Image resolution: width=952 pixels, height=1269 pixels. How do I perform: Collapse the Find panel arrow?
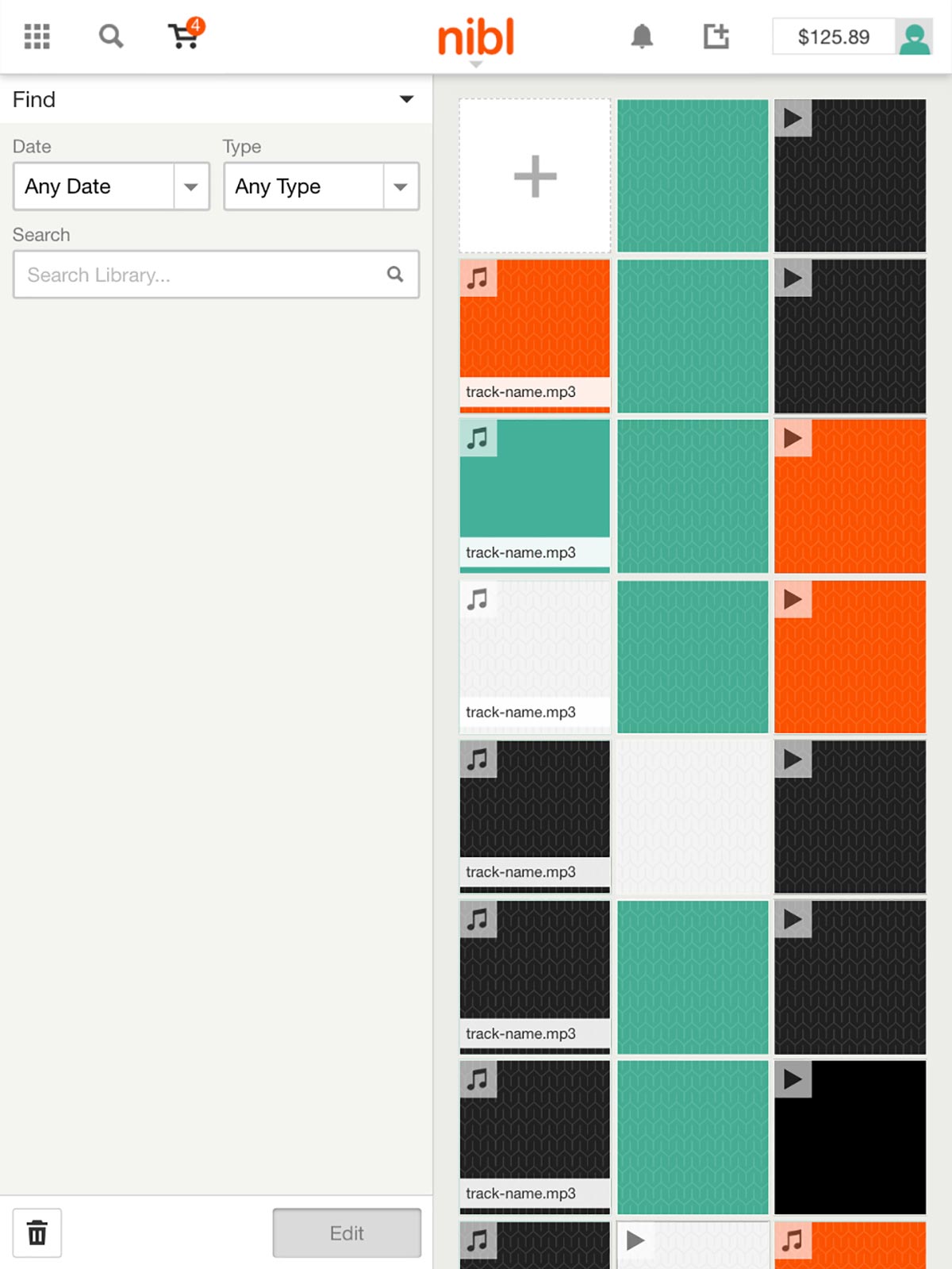pos(406,99)
